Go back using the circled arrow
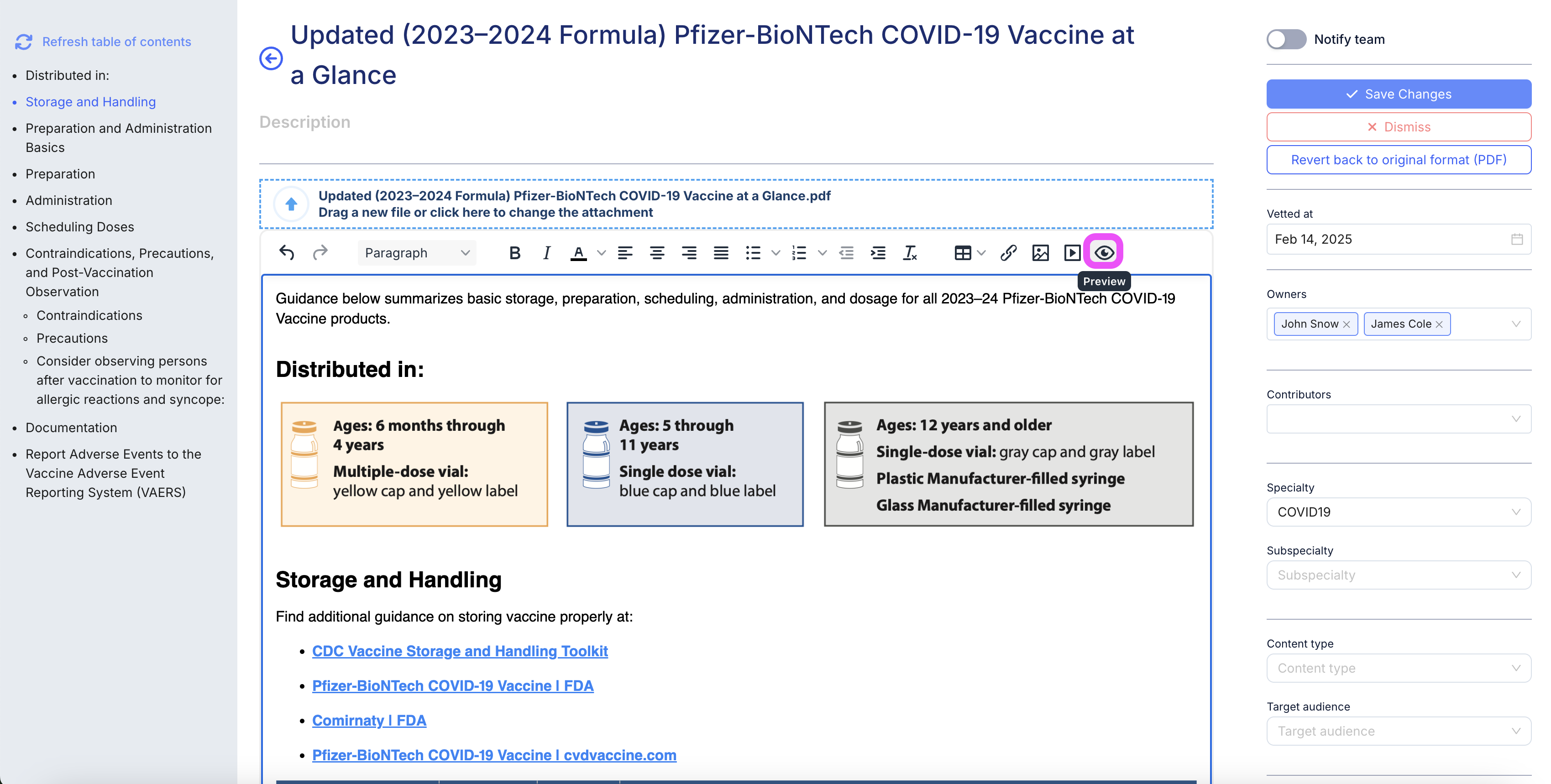Image resolution: width=1551 pixels, height=784 pixels. tap(271, 58)
